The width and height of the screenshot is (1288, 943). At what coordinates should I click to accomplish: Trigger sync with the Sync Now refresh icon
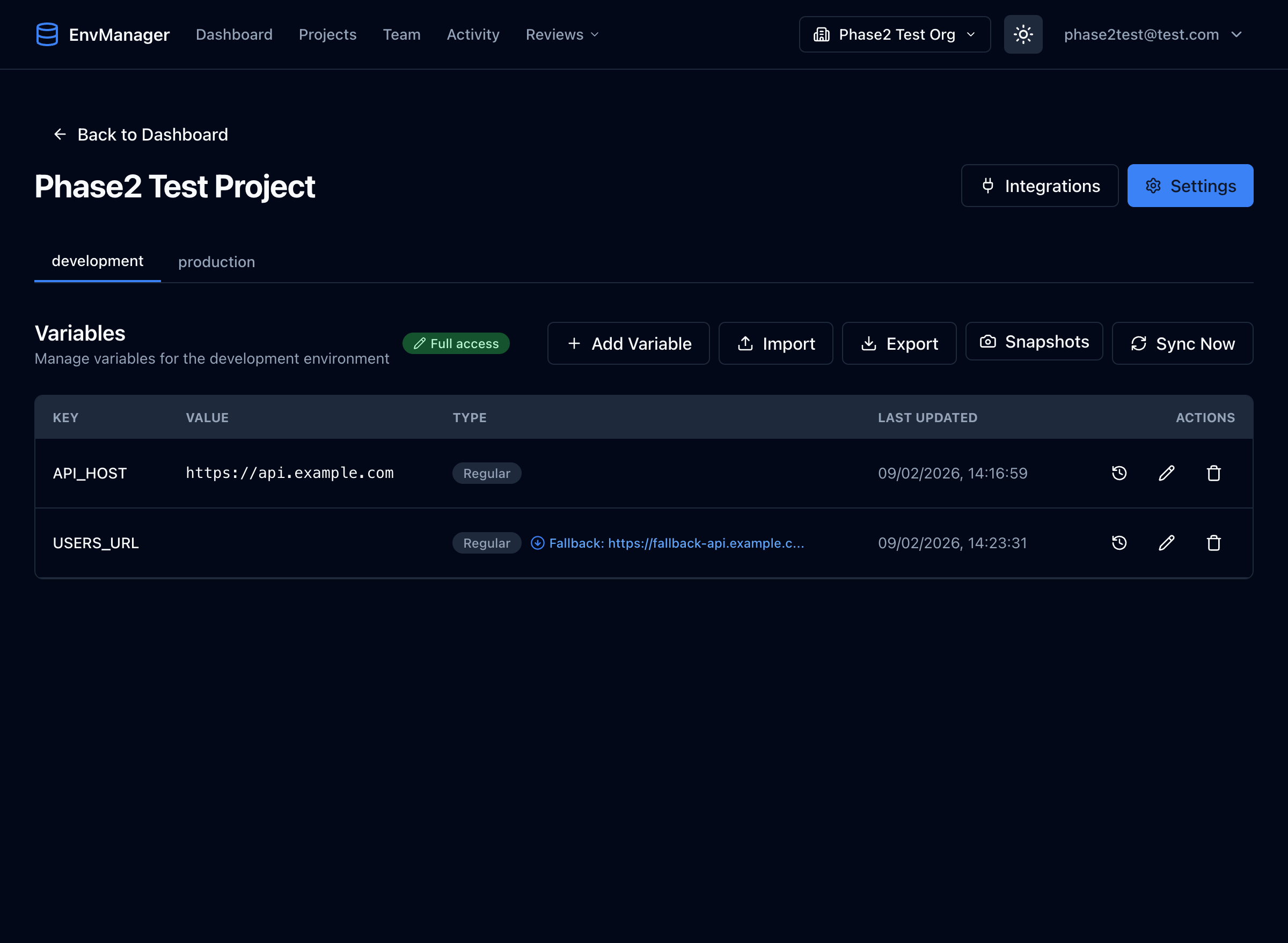click(1139, 343)
